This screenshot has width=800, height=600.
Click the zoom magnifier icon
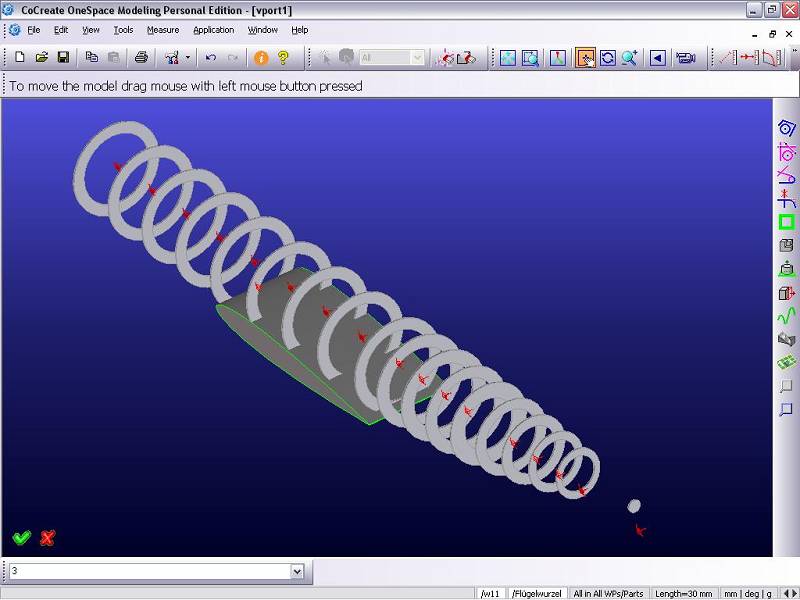coord(629,58)
